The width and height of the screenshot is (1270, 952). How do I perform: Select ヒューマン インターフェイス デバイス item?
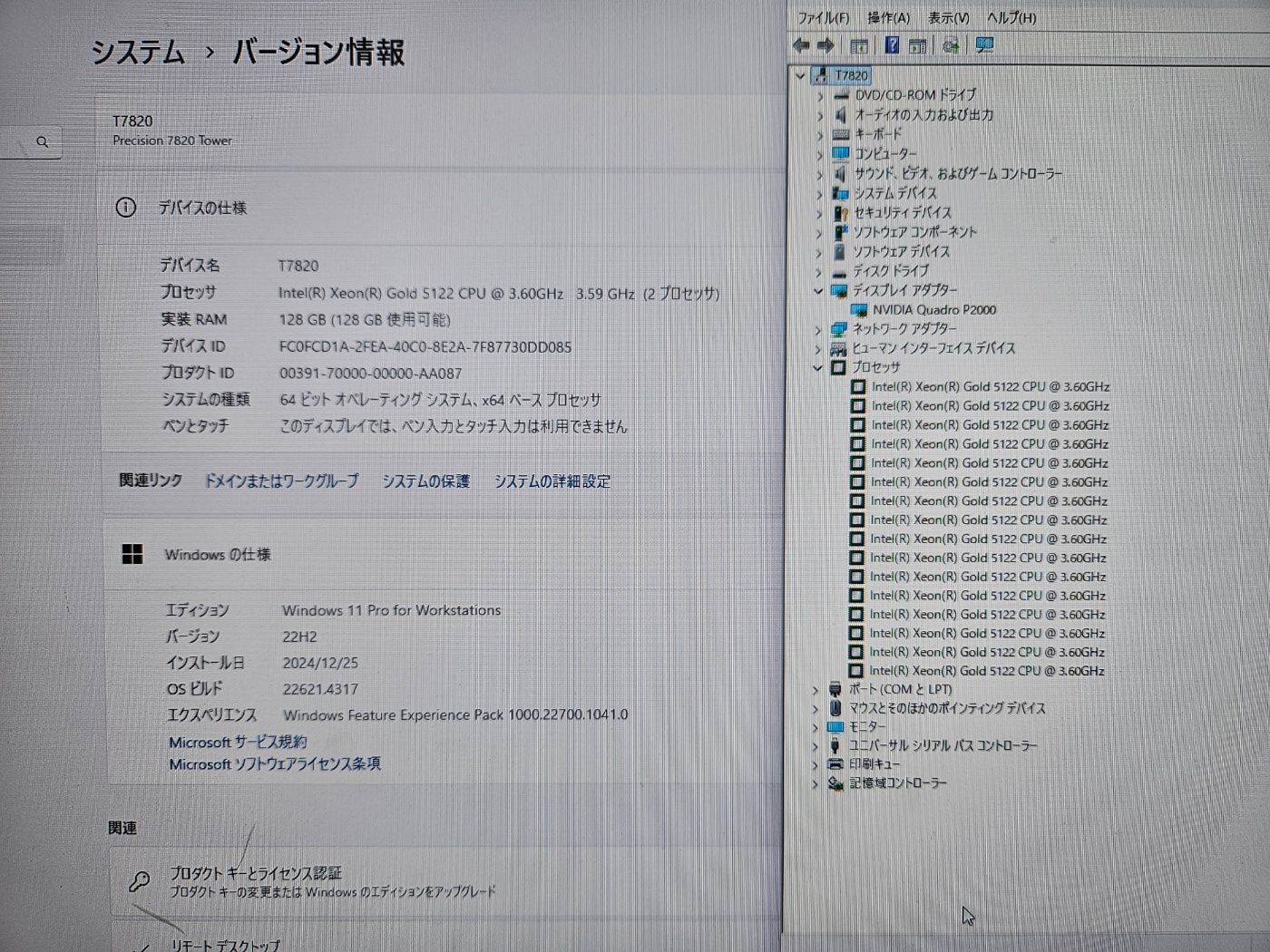click(933, 348)
